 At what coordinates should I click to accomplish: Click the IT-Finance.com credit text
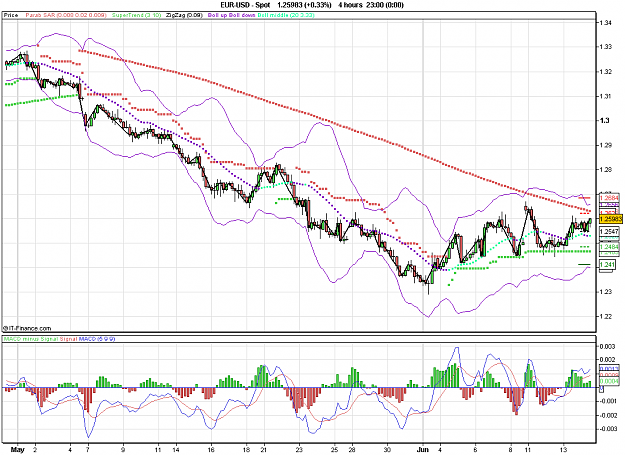pos(27,328)
